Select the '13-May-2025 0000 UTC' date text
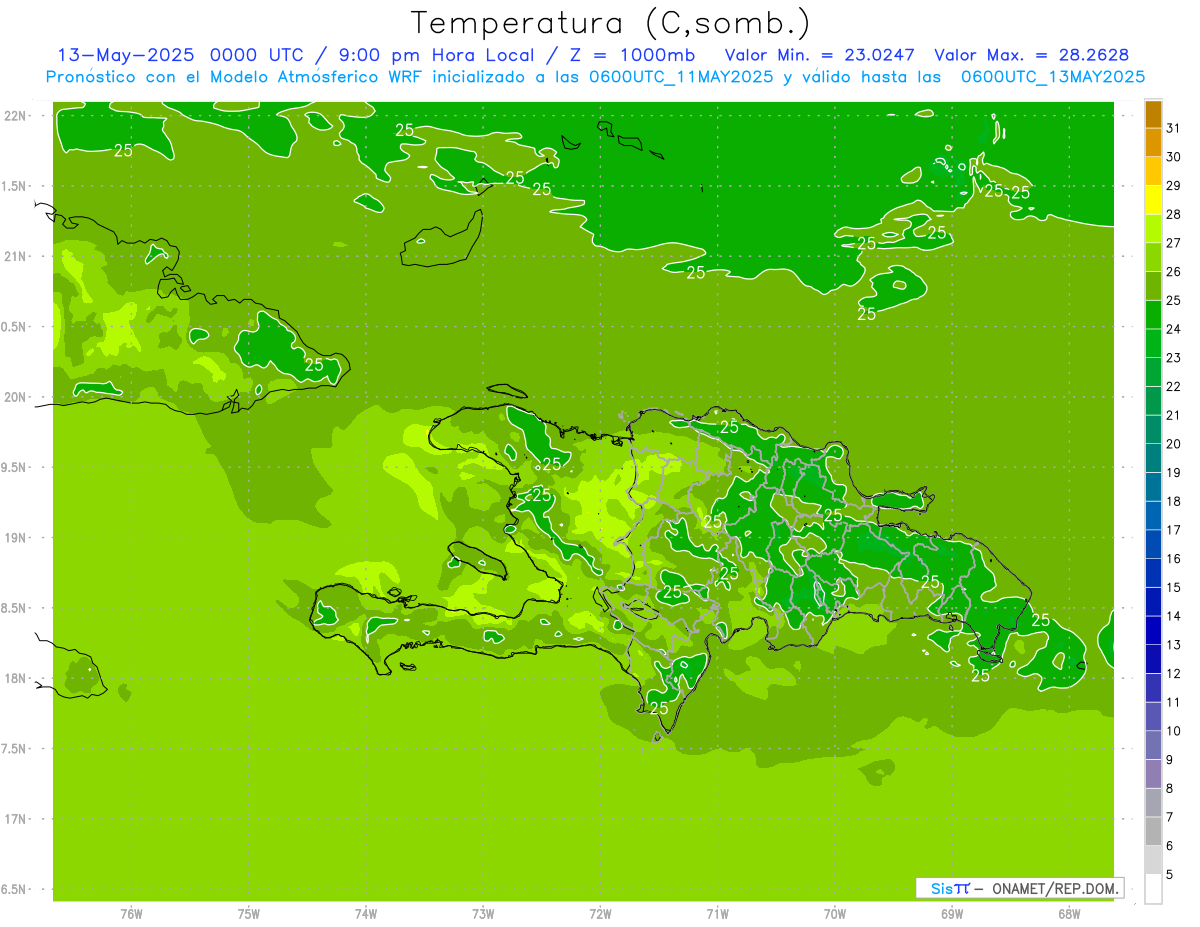This screenshot has width=1200, height=927. 179,55
